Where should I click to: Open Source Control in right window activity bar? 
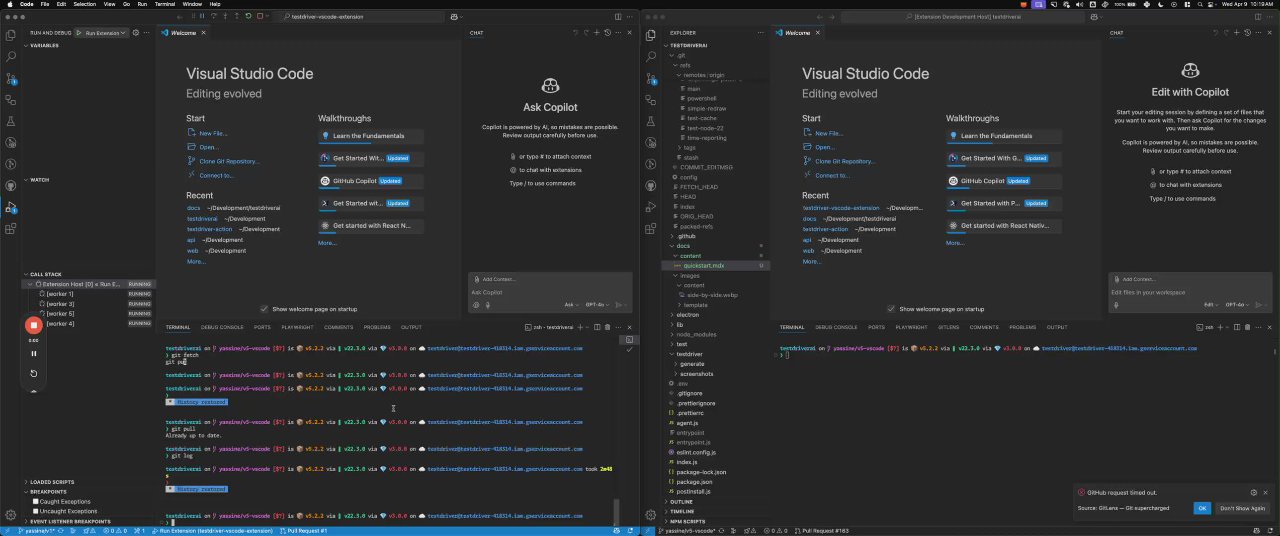[x=652, y=78]
